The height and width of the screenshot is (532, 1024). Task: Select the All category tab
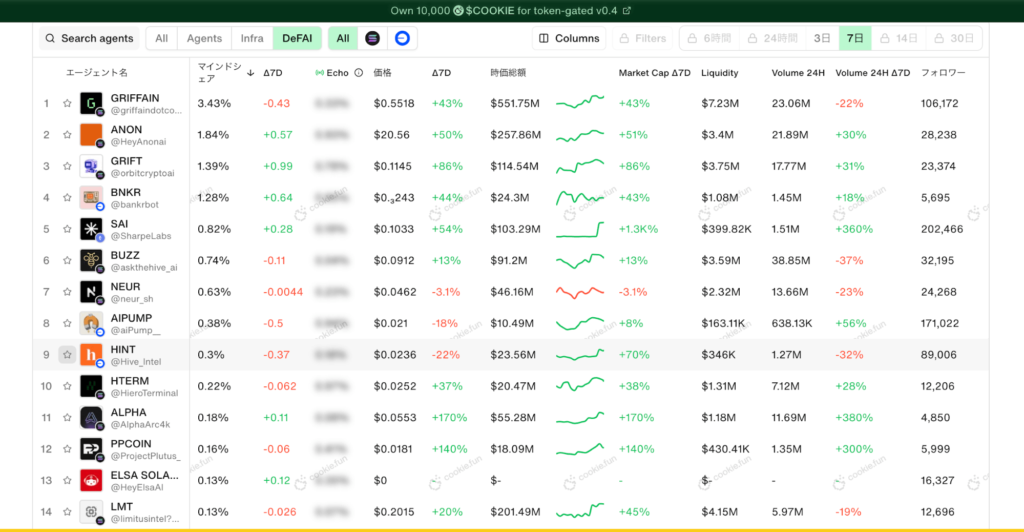[x=161, y=39]
